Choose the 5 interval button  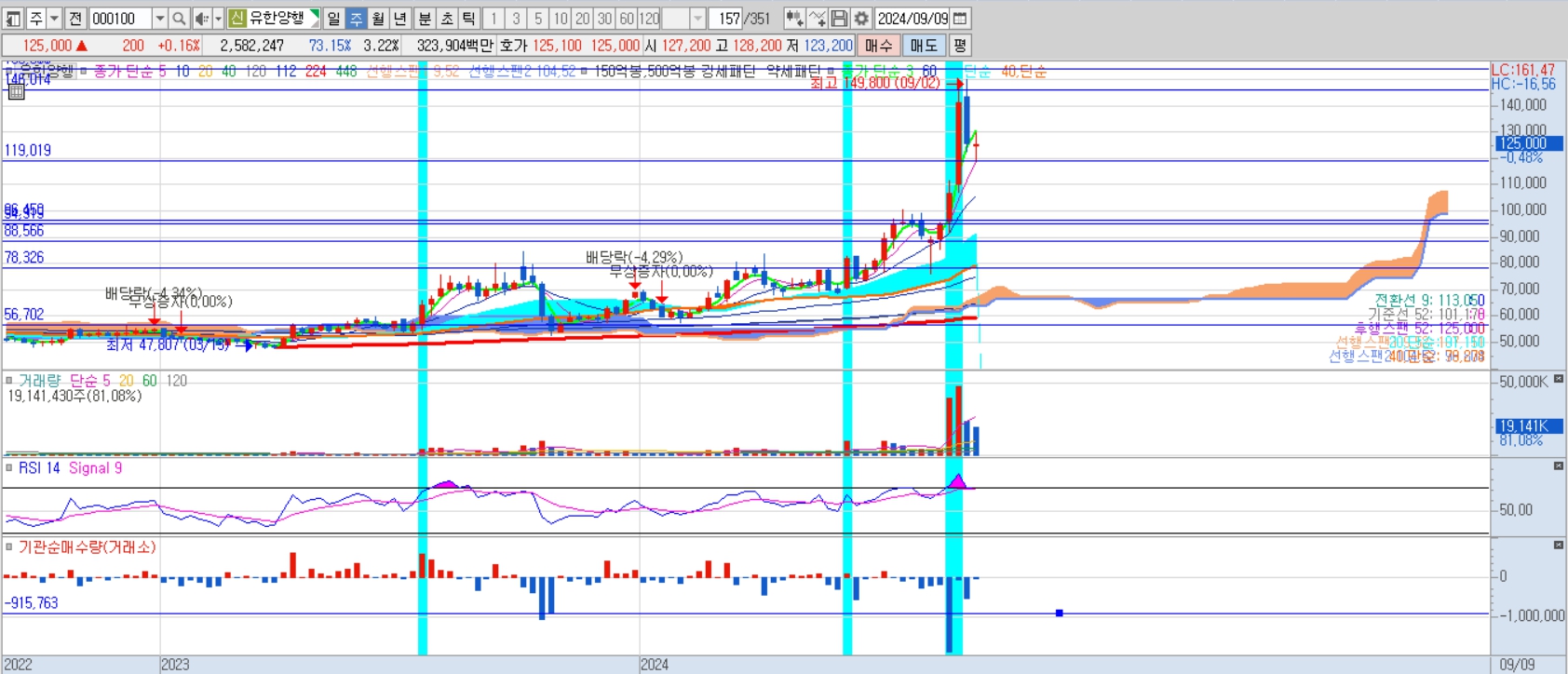coord(538,18)
